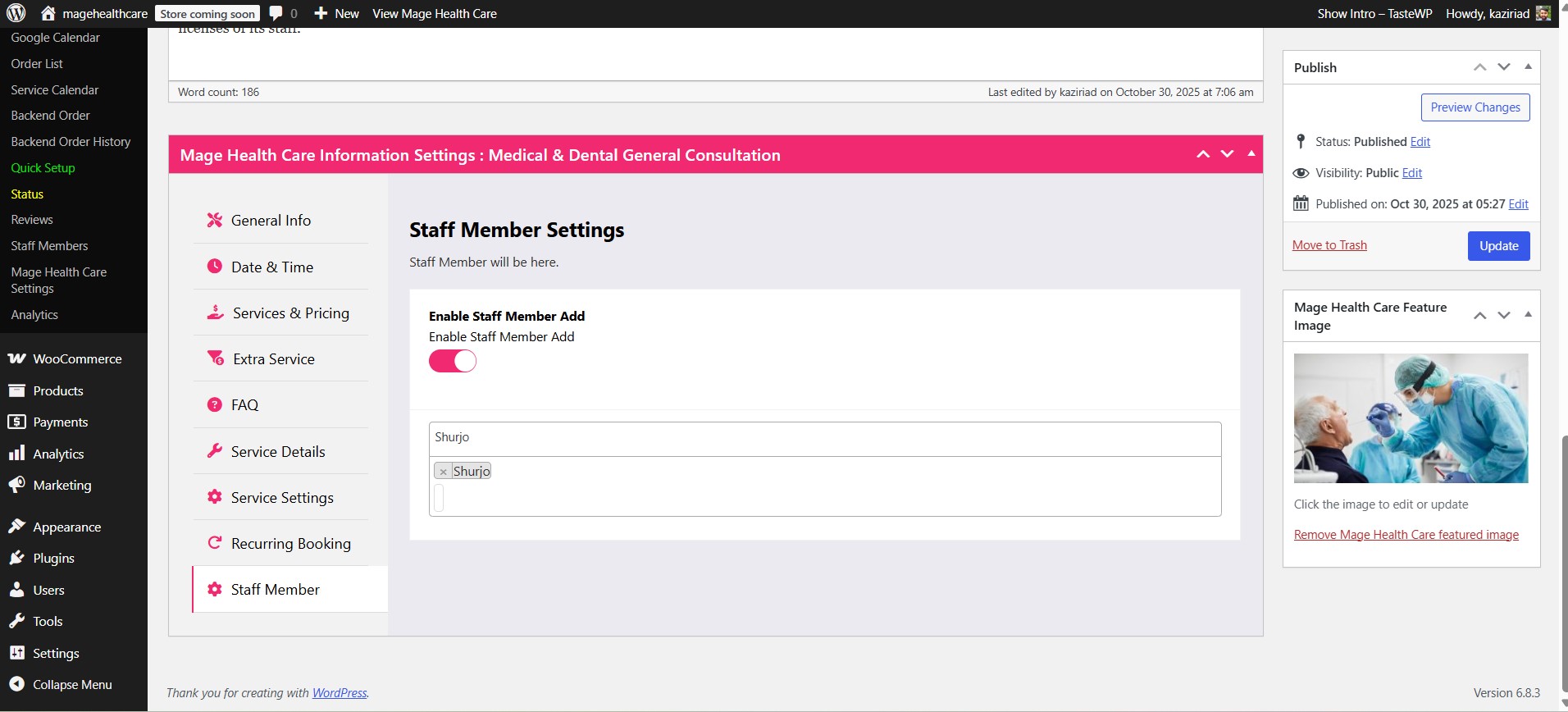Click the Update button
This screenshot has height=712, width=1568.
pyautogui.click(x=1498, y=245)
